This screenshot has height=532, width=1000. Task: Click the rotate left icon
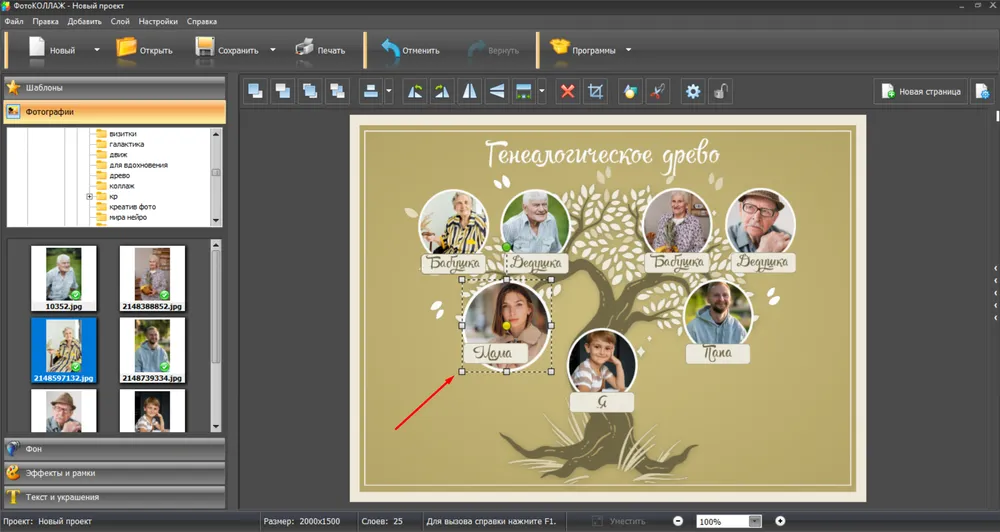tap(415, 92)
